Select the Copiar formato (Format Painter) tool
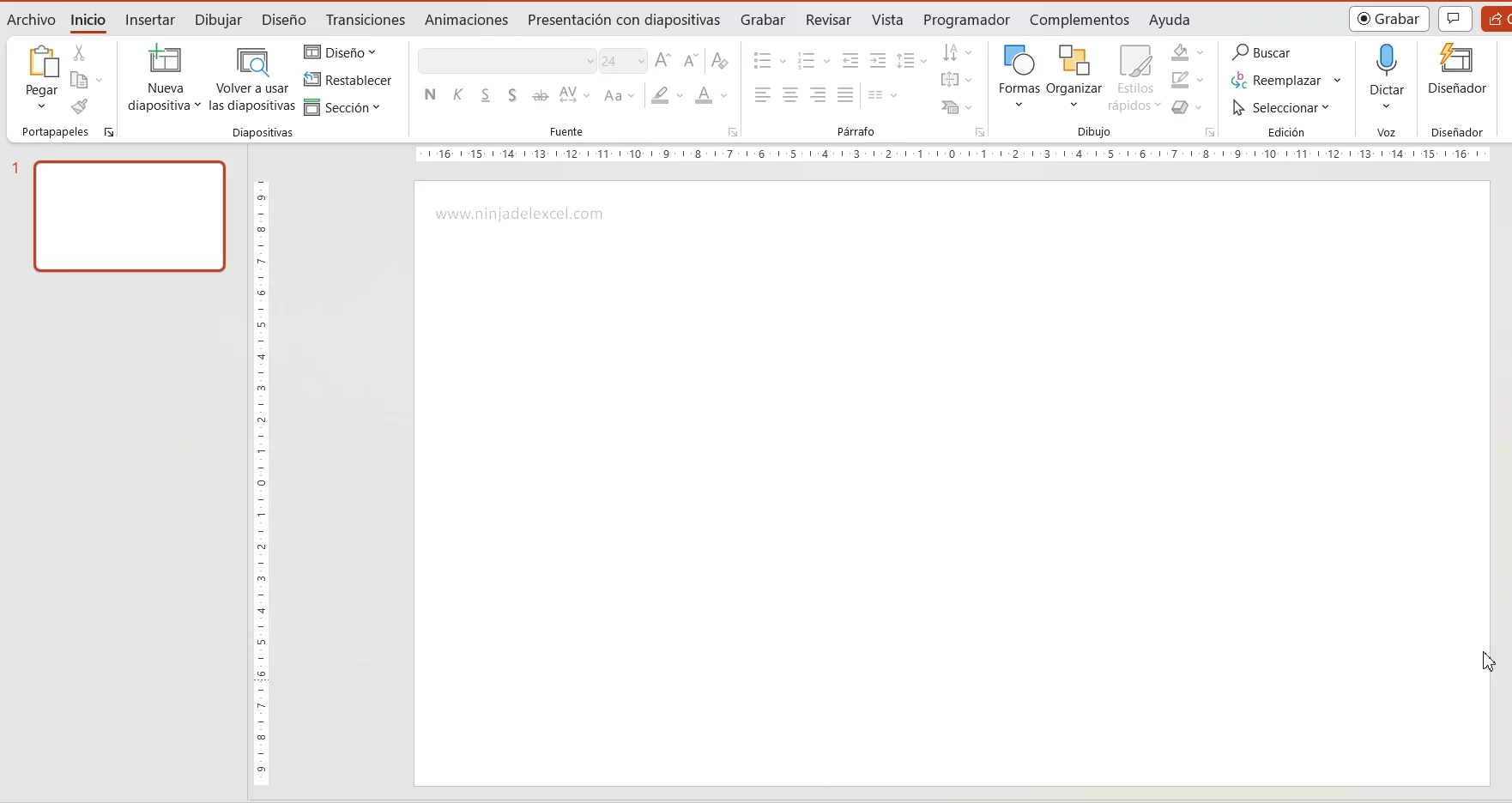 80,107
